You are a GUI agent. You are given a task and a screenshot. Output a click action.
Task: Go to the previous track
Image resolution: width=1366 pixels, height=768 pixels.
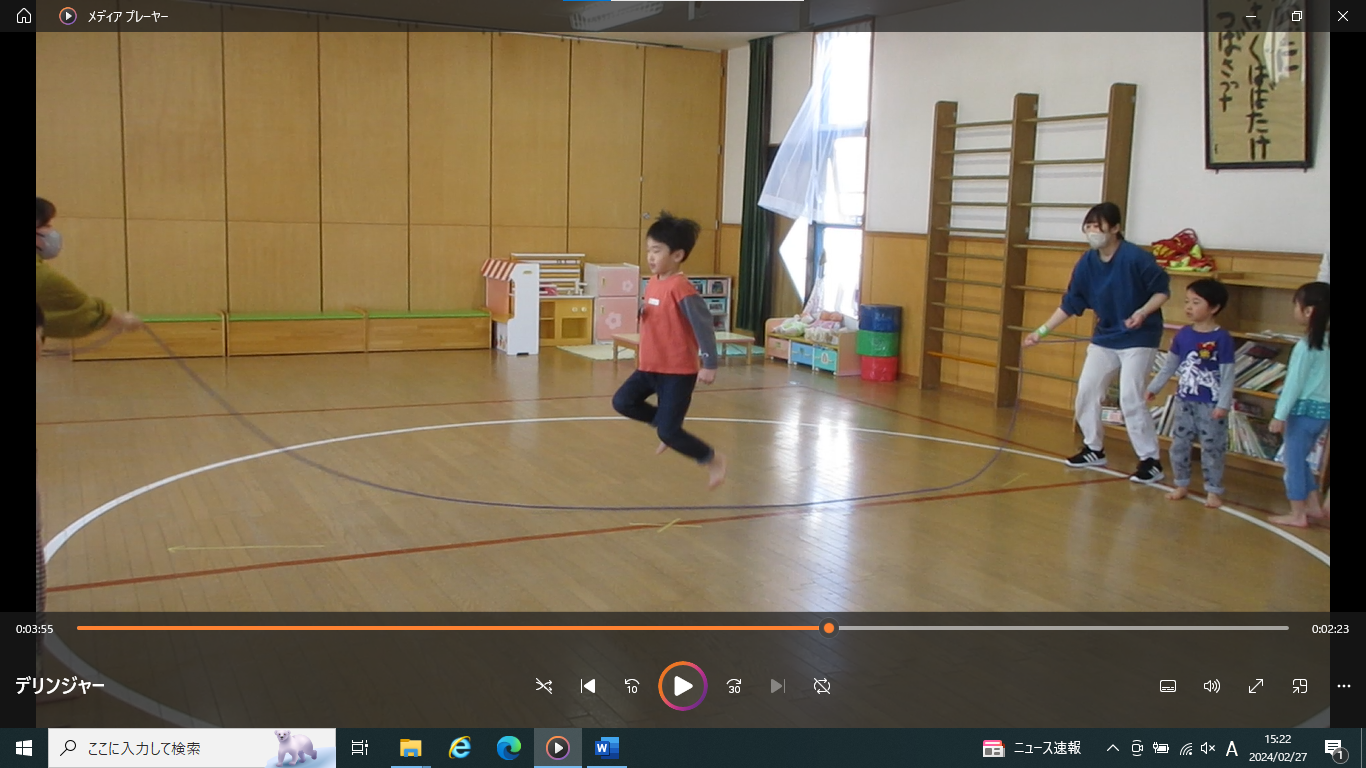pos(588,686)
